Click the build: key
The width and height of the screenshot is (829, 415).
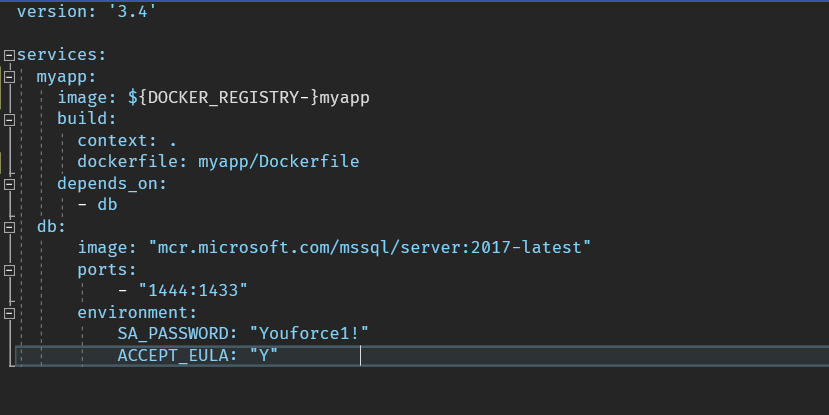coord(87,119)
